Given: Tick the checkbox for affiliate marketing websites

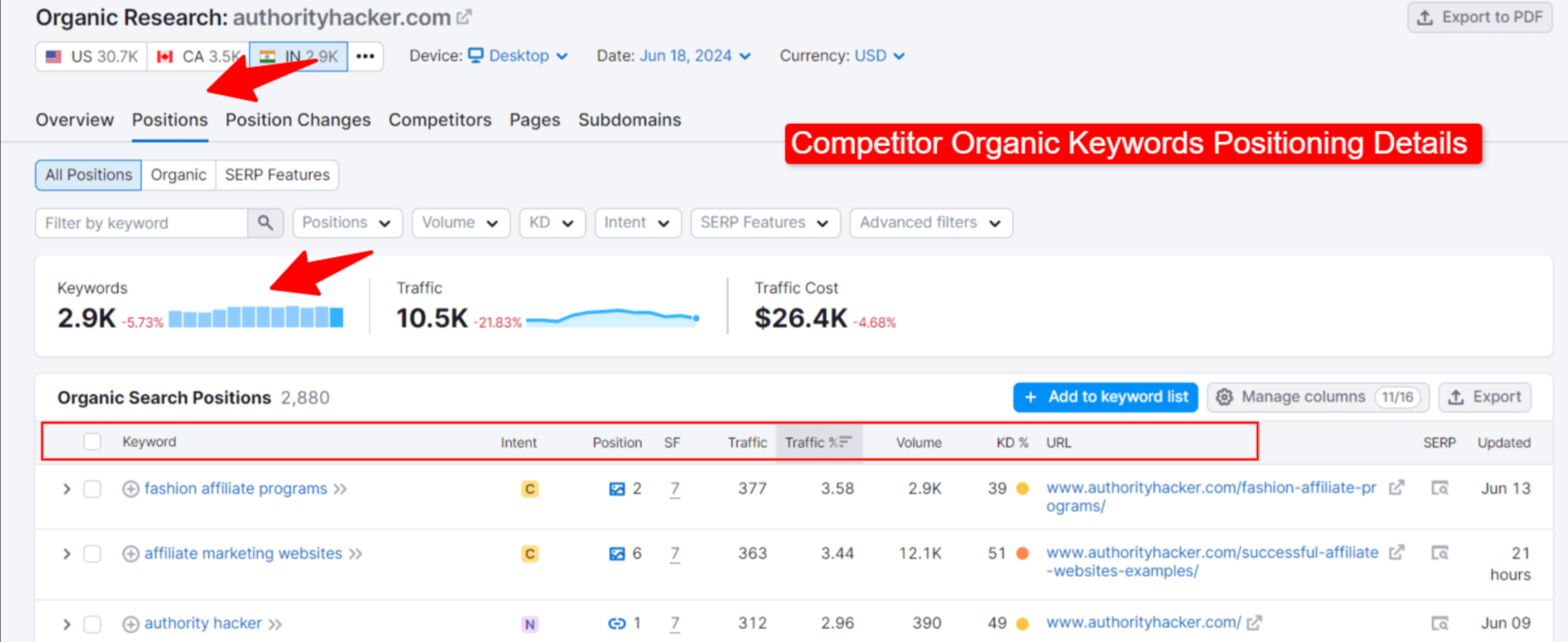Looking at the screenshot, I should 93,554.
